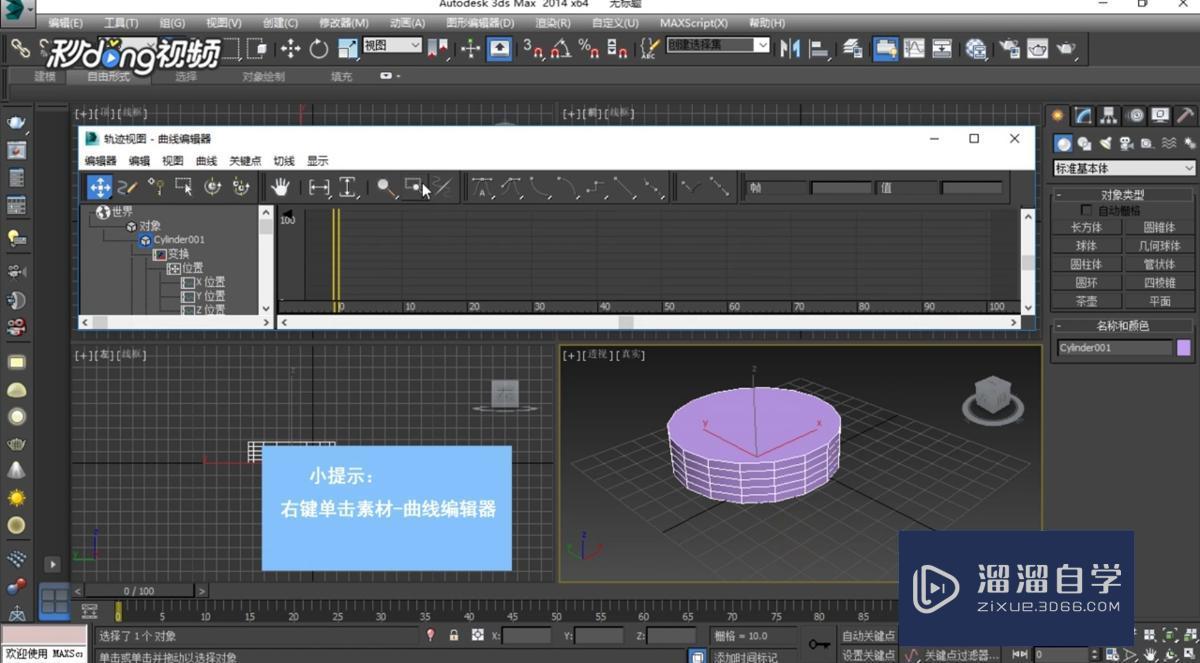Switch to the Lights category in Create panel

(x=1104, y=143)
